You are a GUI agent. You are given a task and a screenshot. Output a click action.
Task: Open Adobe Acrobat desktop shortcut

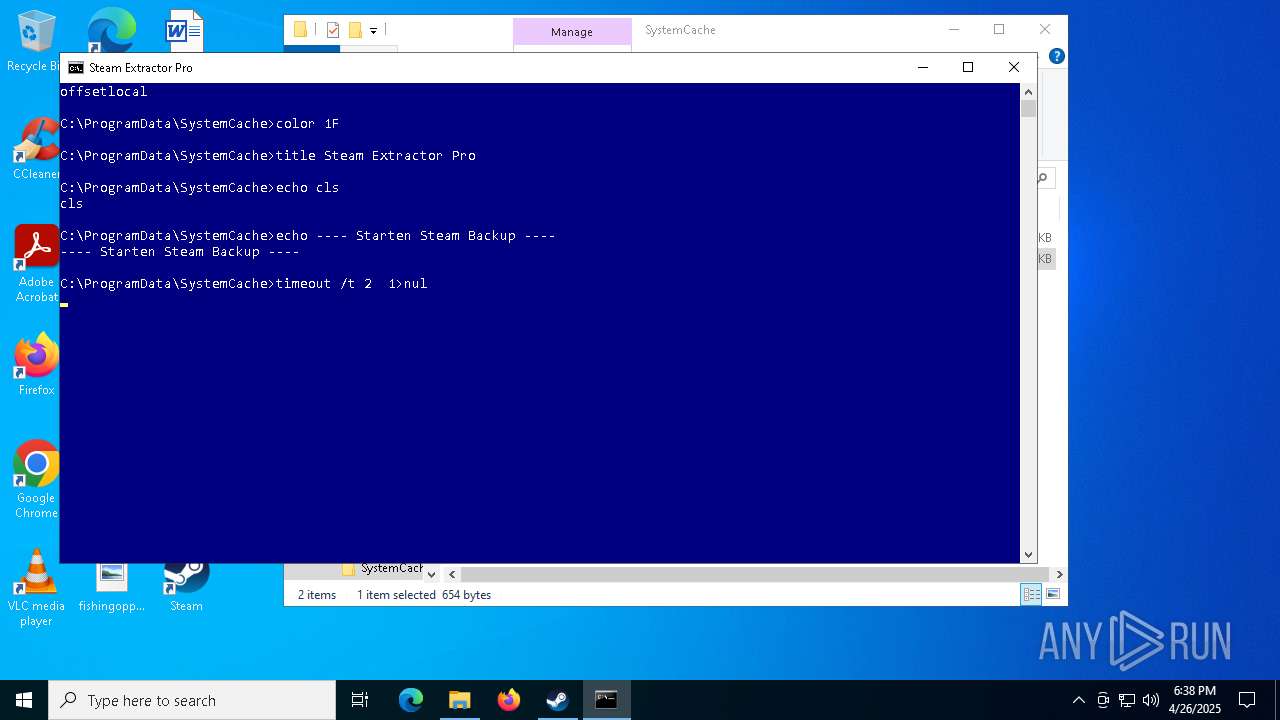click(36, 263)
